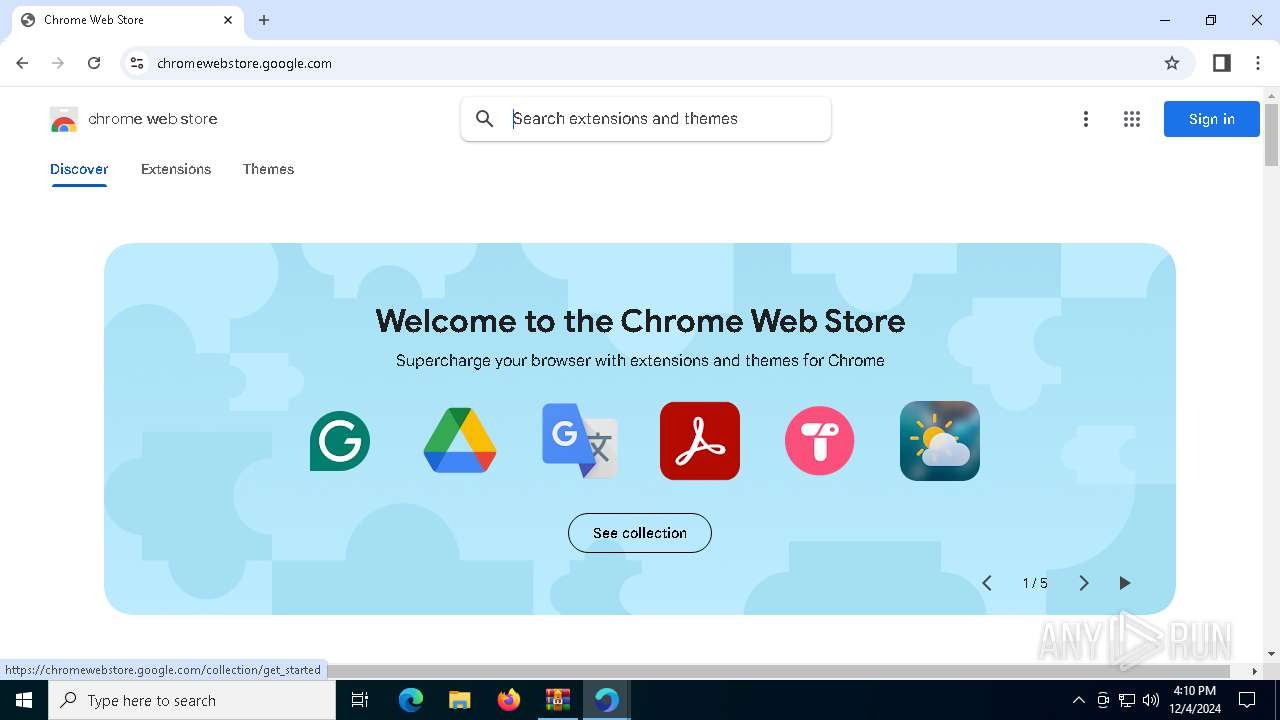Click the weather extension icon

(x=940, y=441)
